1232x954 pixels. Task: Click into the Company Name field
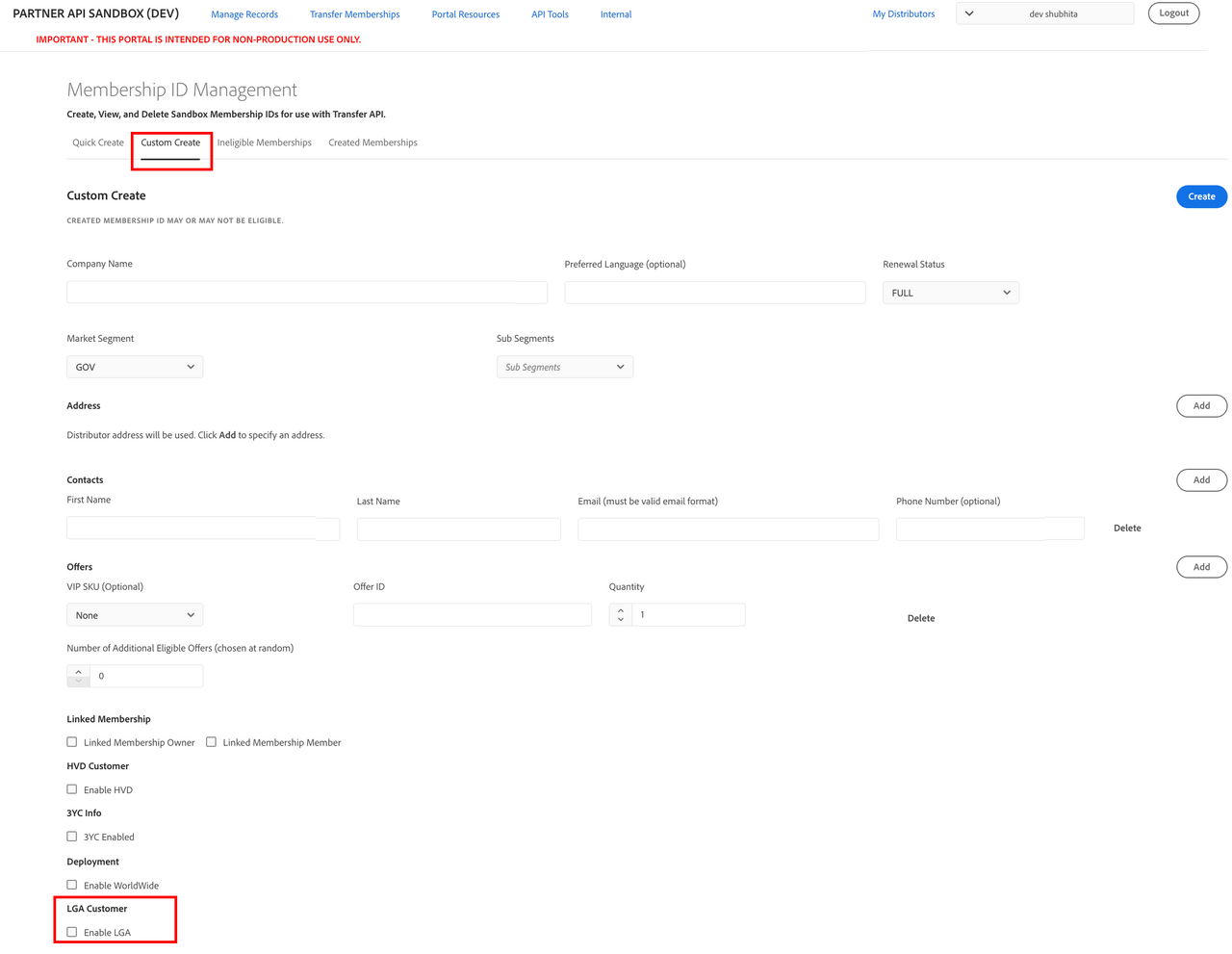306,293
